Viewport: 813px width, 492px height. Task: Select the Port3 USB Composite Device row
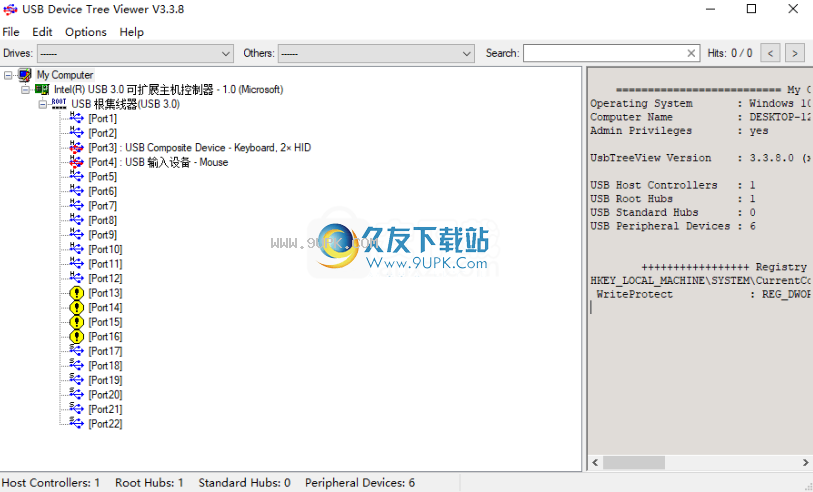[200, 148]
